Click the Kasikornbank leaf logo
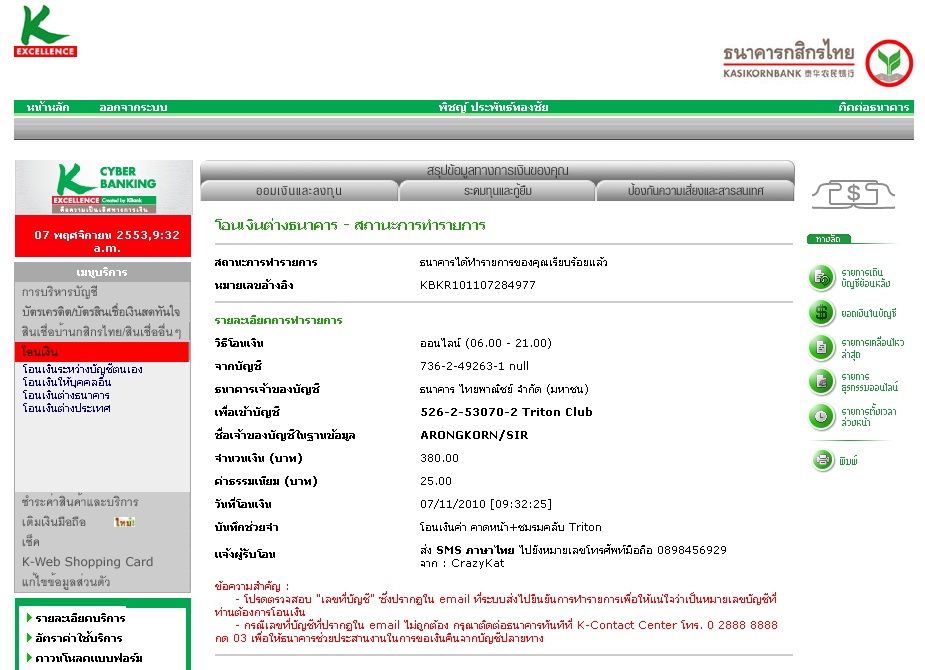925x670 pixels. coord(889,63)
